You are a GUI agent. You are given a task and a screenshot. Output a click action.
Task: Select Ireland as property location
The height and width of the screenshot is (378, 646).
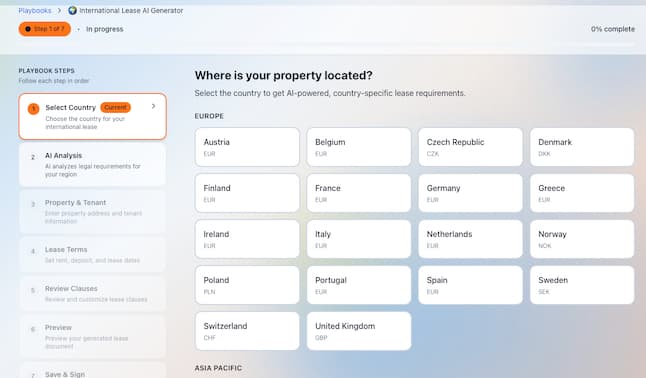tap(247, 239)
